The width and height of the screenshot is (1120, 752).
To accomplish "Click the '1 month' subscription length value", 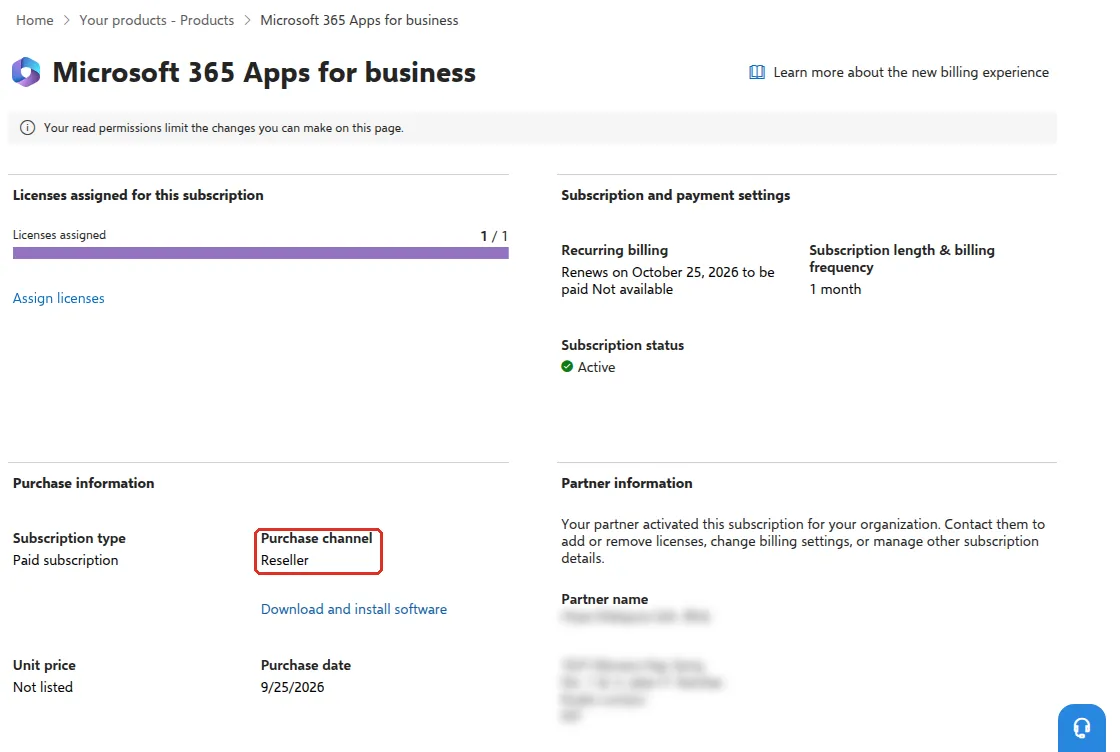I will click(x=835, y=289).
